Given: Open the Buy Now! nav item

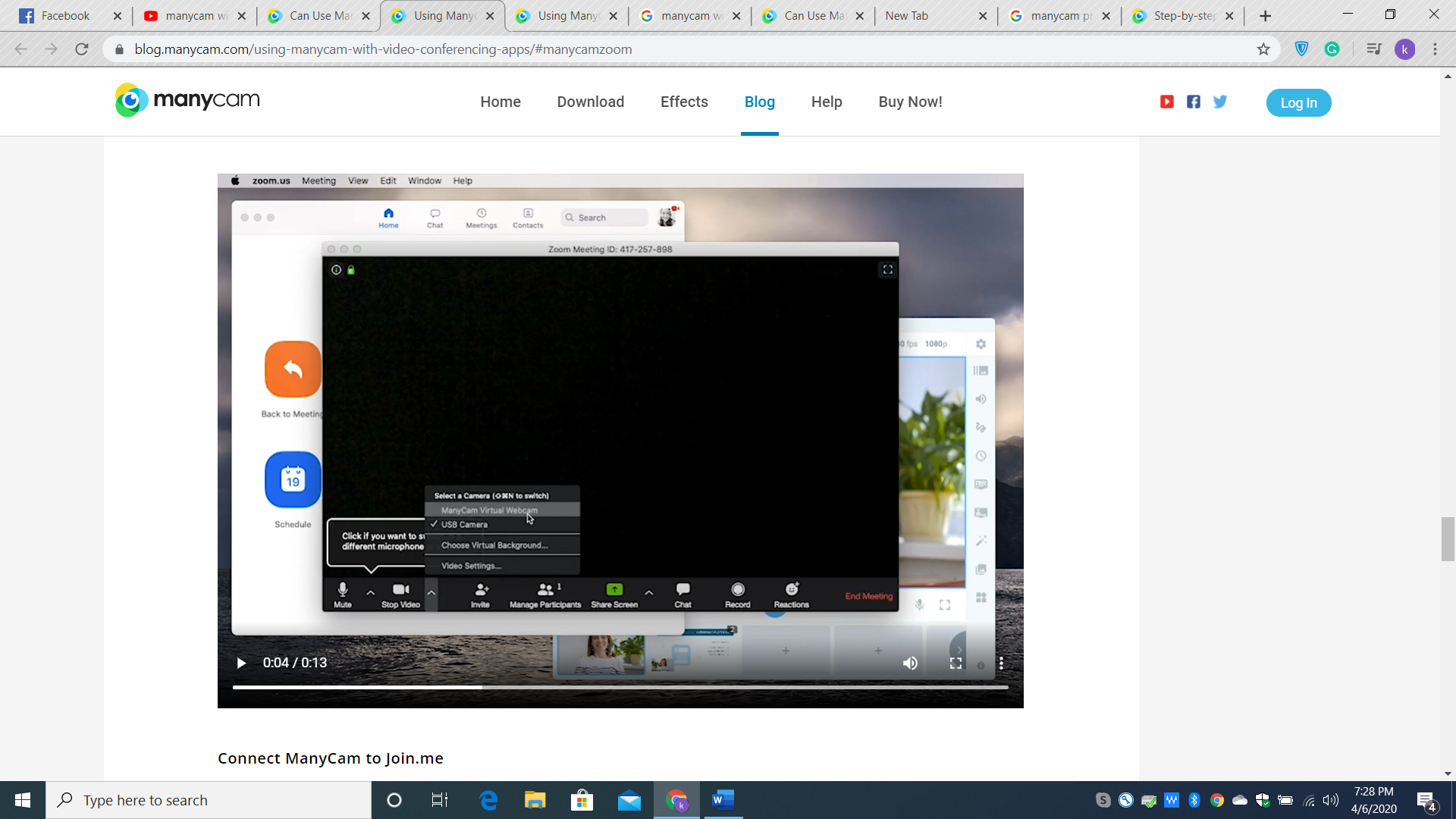Looking at the screenshot, I should click(910, 102).
